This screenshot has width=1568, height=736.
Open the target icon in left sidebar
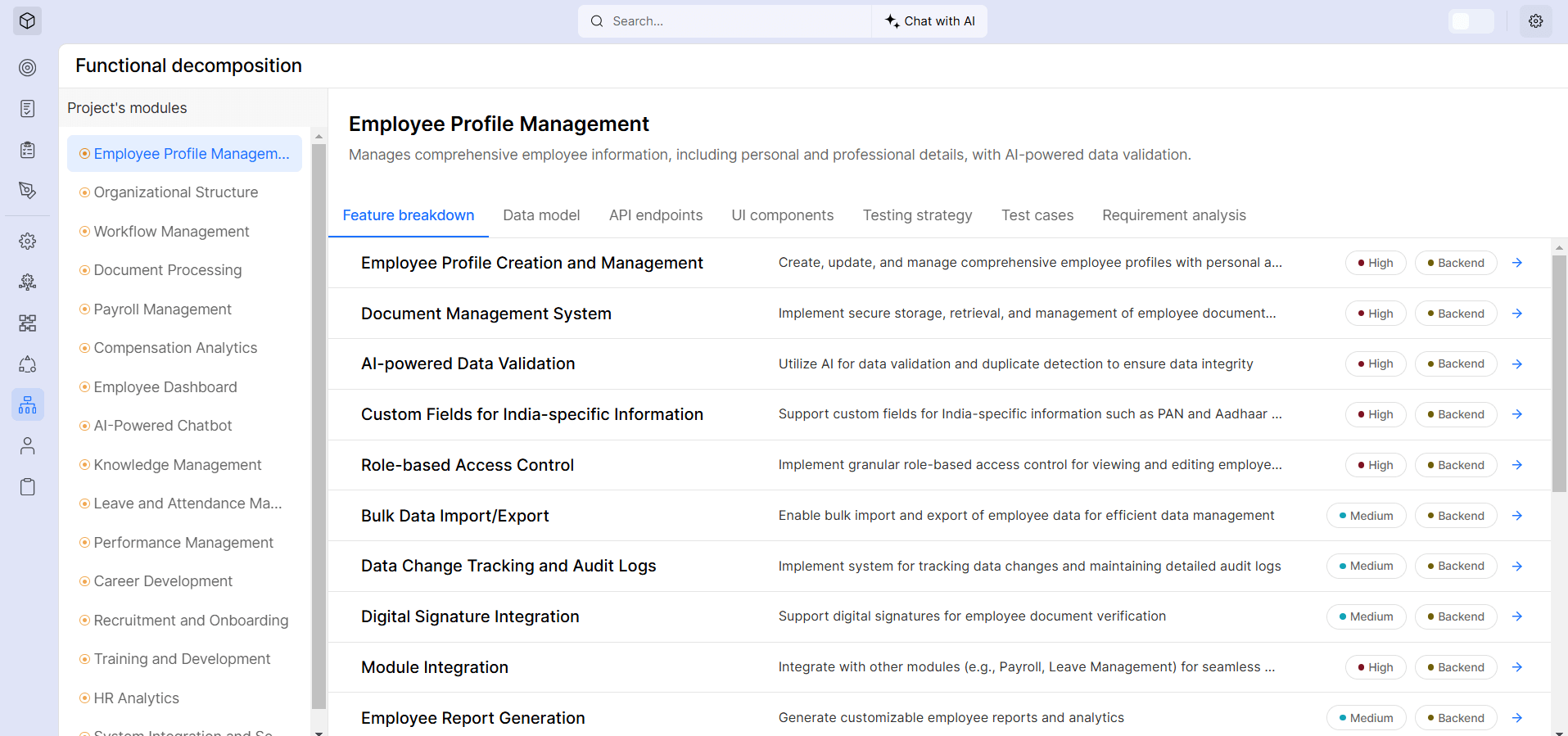tap(27, 67)
